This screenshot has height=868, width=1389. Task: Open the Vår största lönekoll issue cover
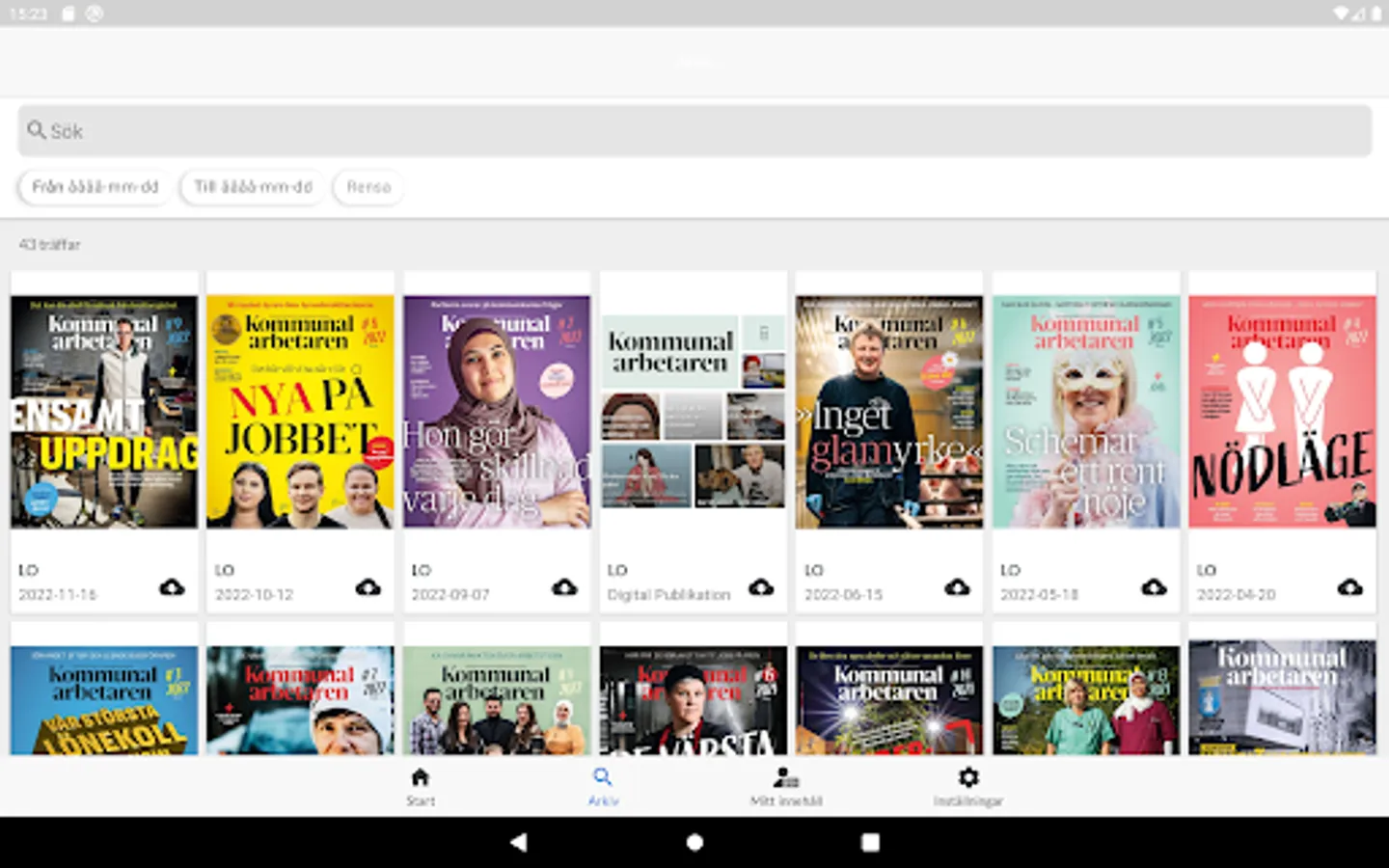(104, 700)
